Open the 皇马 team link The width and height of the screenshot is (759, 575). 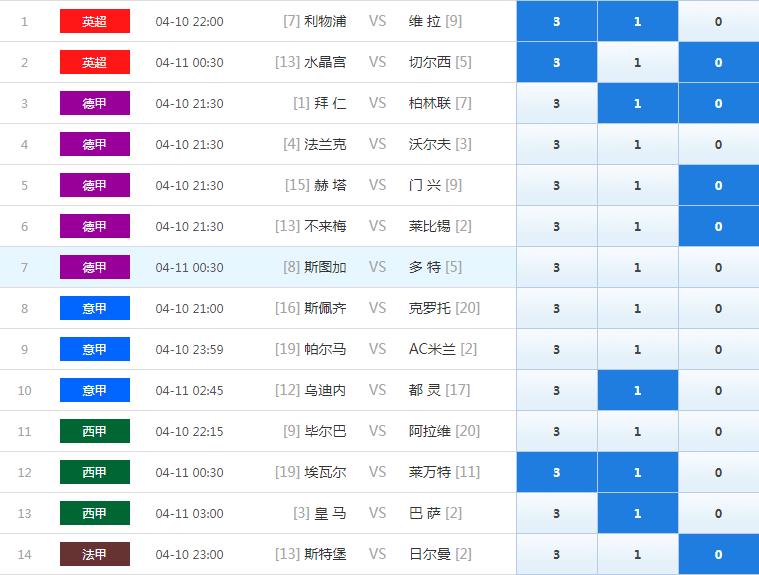pyautogui.click(x=330, y=513)
